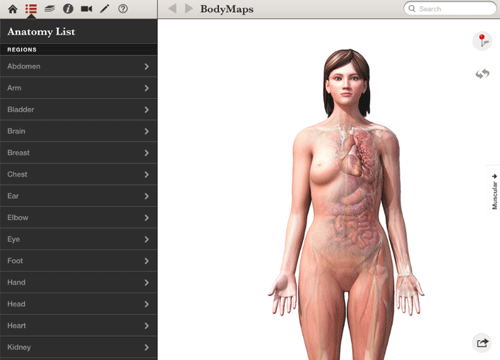Rotate the body with the swap arrows icon

482,74
